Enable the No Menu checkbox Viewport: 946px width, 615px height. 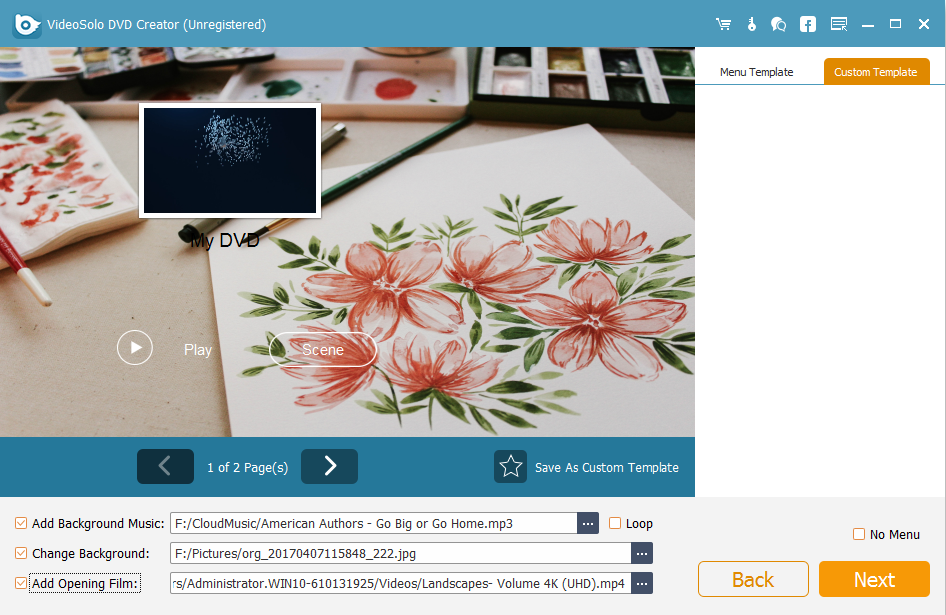coord(859,534)
